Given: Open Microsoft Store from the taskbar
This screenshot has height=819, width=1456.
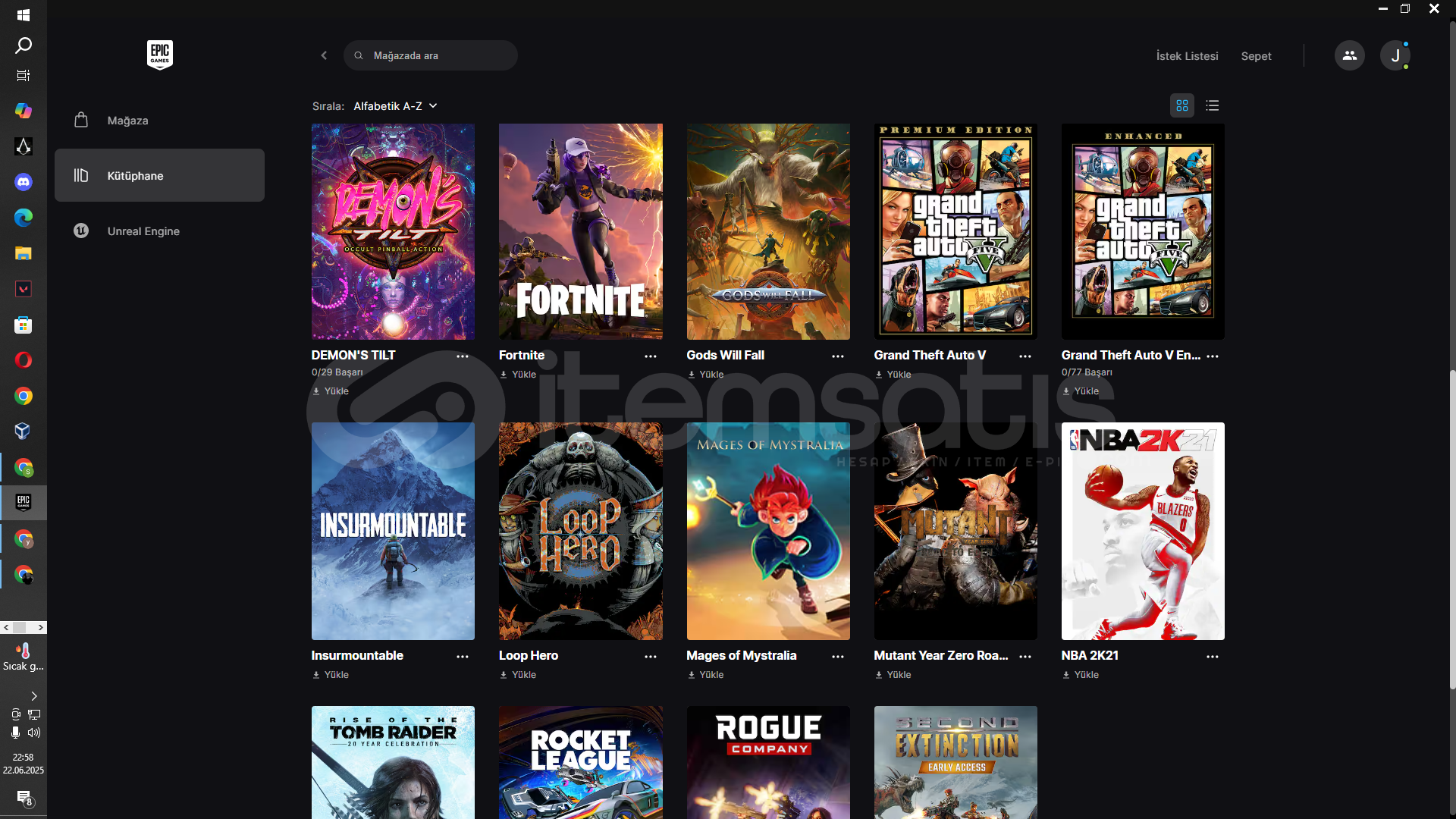Looking at the screenshot, I should pos(24,325).
